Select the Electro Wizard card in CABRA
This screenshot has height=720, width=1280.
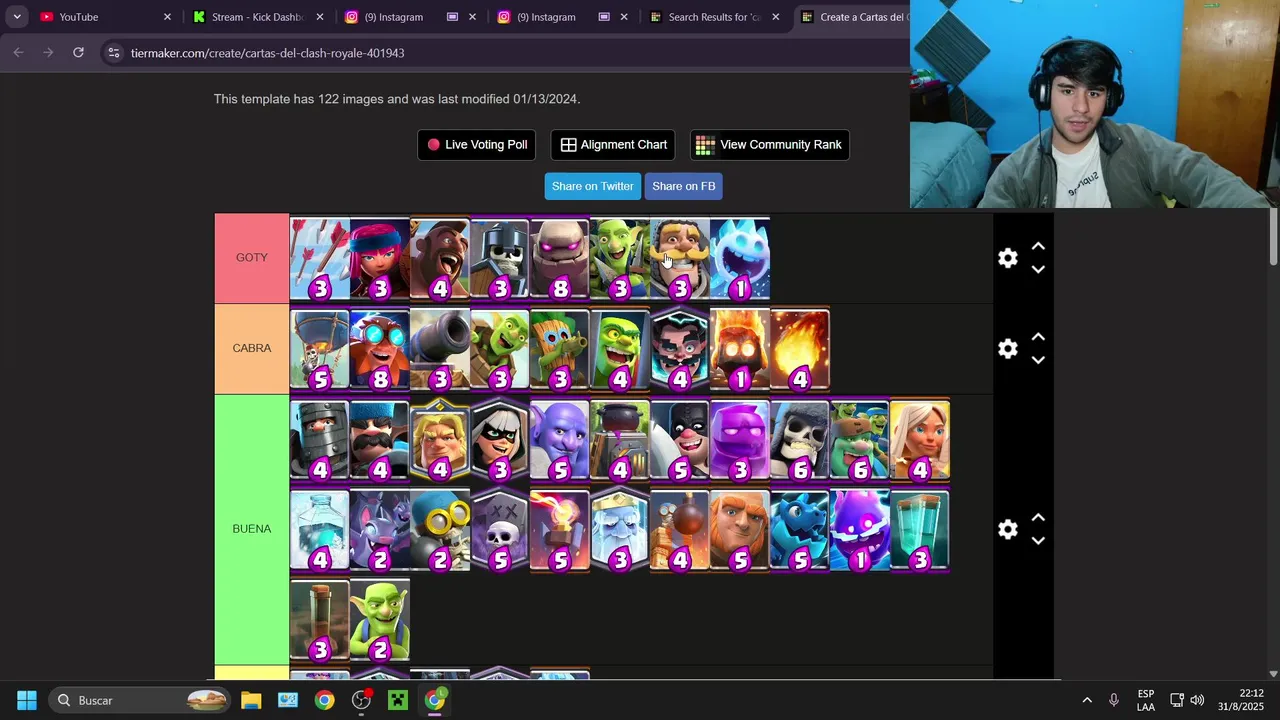point(680,349)
